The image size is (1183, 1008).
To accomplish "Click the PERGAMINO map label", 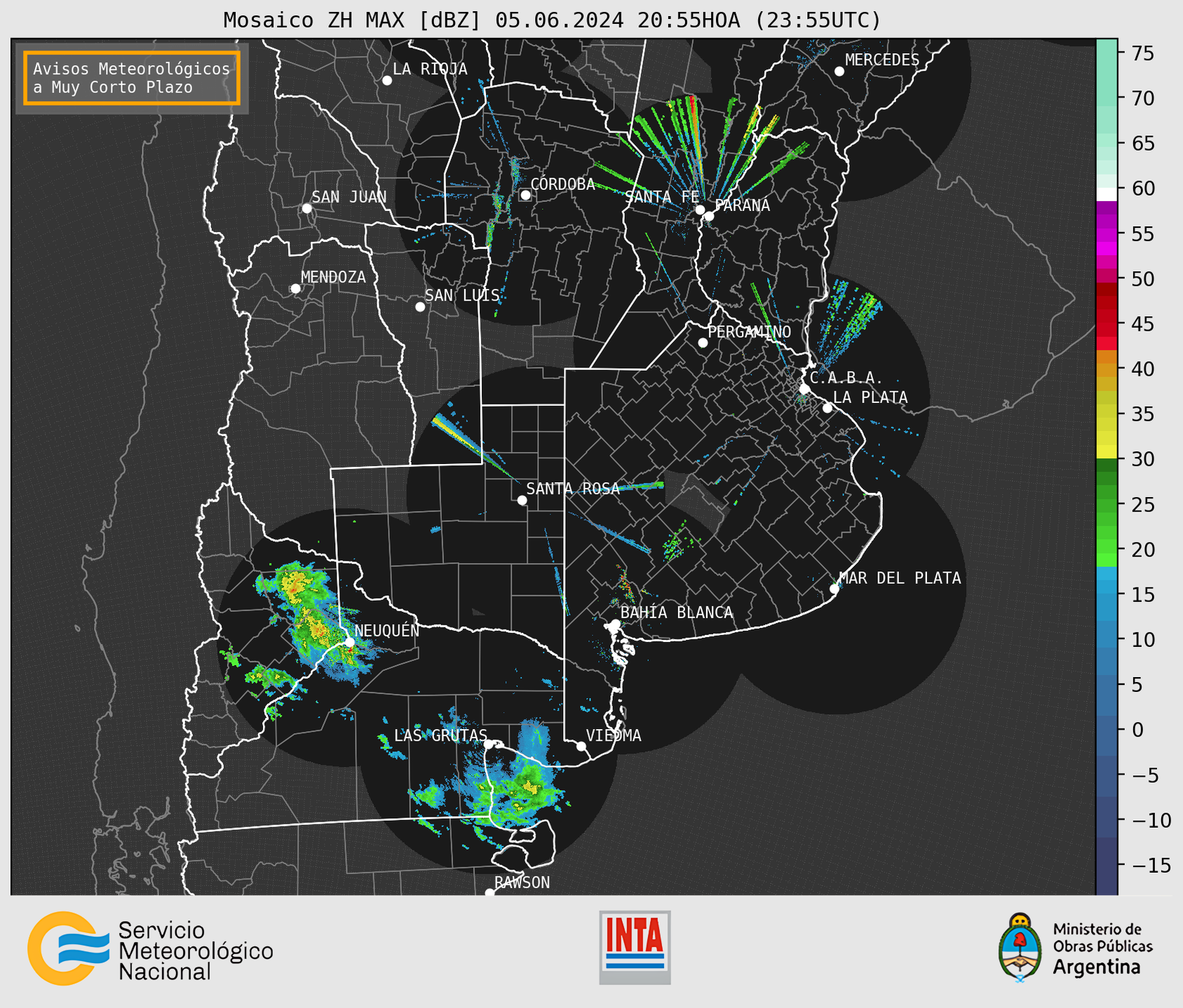I will tap(750, 332).
